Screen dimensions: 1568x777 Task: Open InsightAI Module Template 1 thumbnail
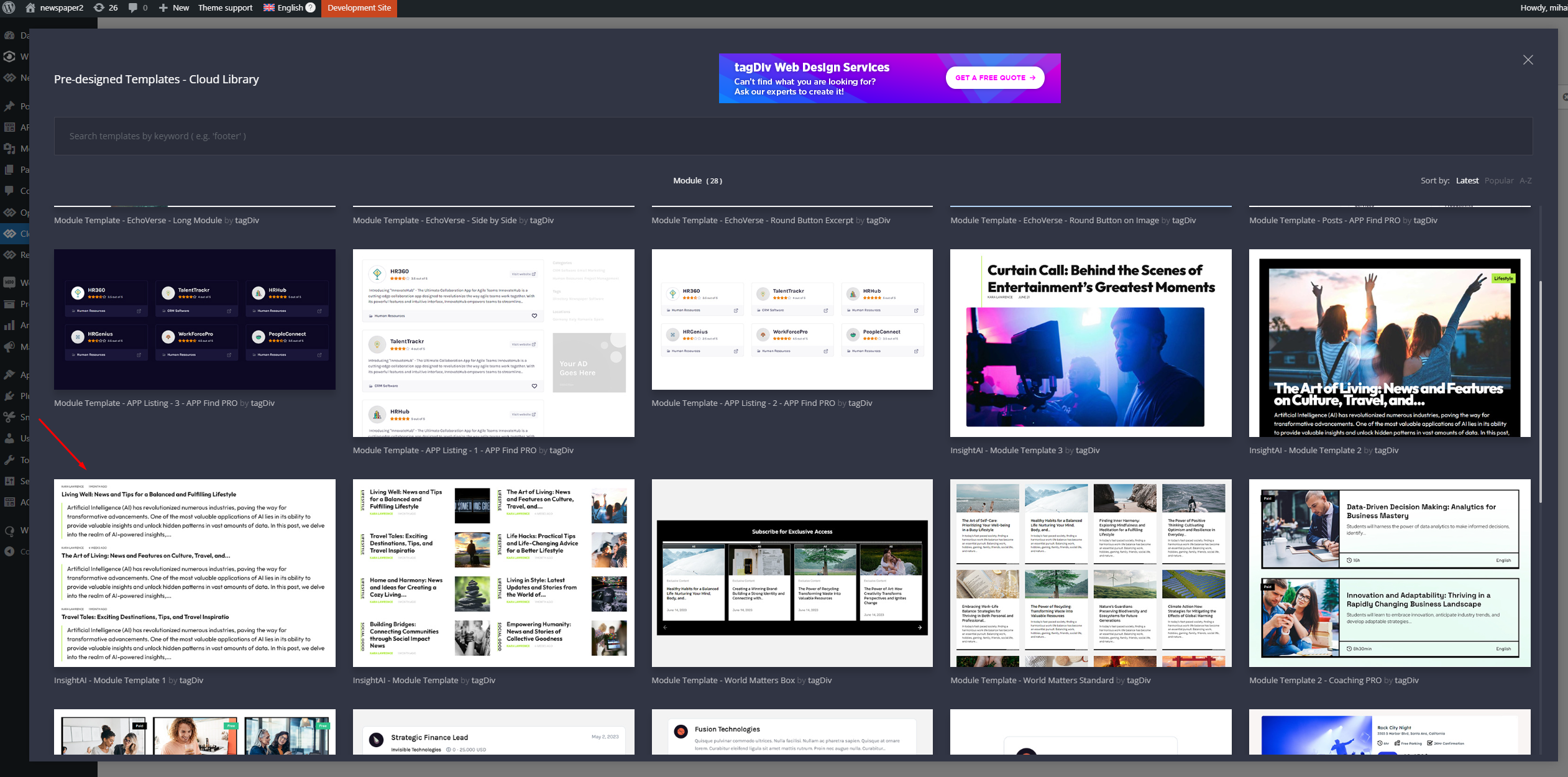195,573
